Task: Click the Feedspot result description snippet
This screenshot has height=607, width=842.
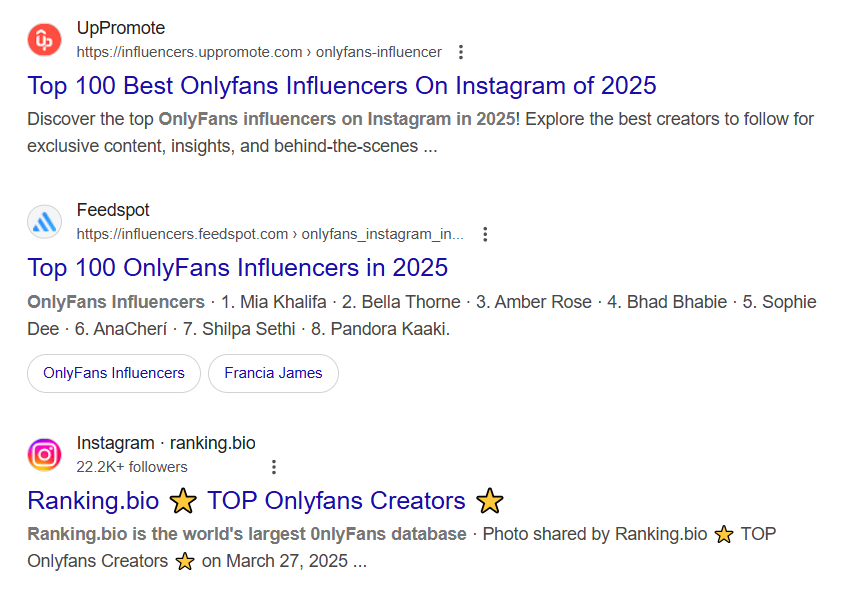Action: 421,315
